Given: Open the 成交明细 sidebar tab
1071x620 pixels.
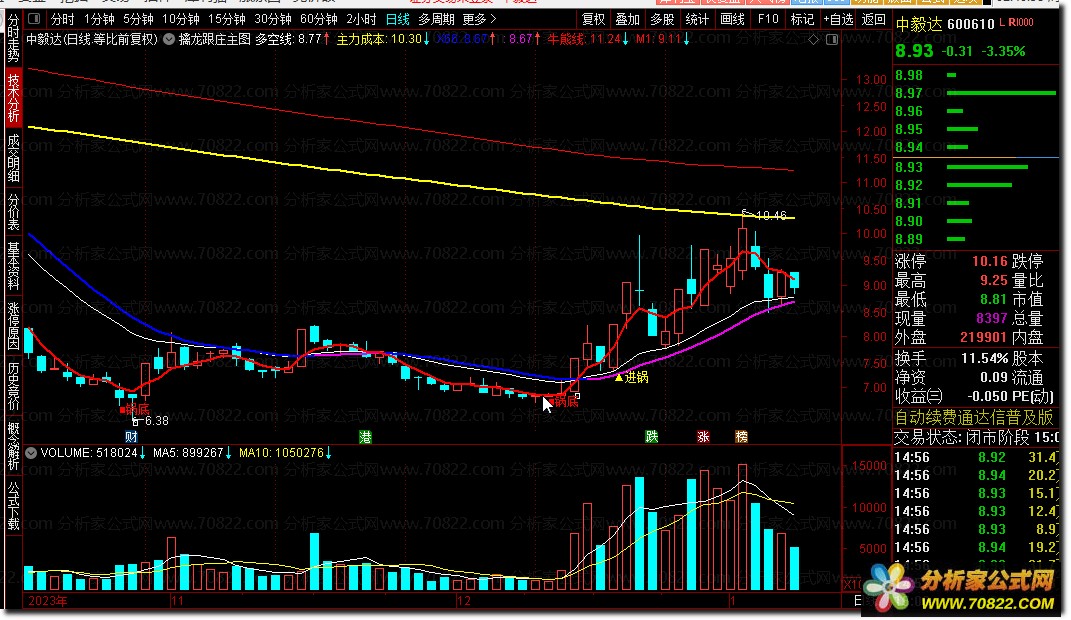Looking at the screenshot, I should point(14,158).
